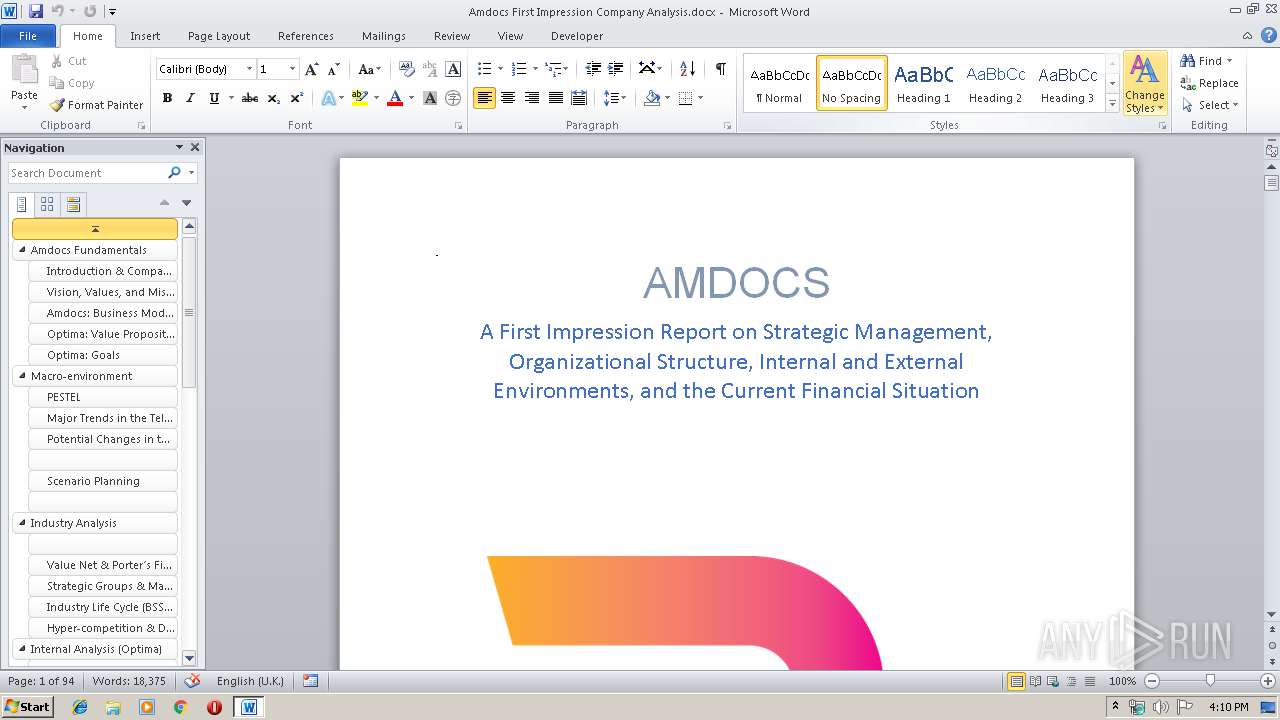Open the Select dropdown
The width and height of the screenshot is (1280, 720).
tap(1210, 105)
